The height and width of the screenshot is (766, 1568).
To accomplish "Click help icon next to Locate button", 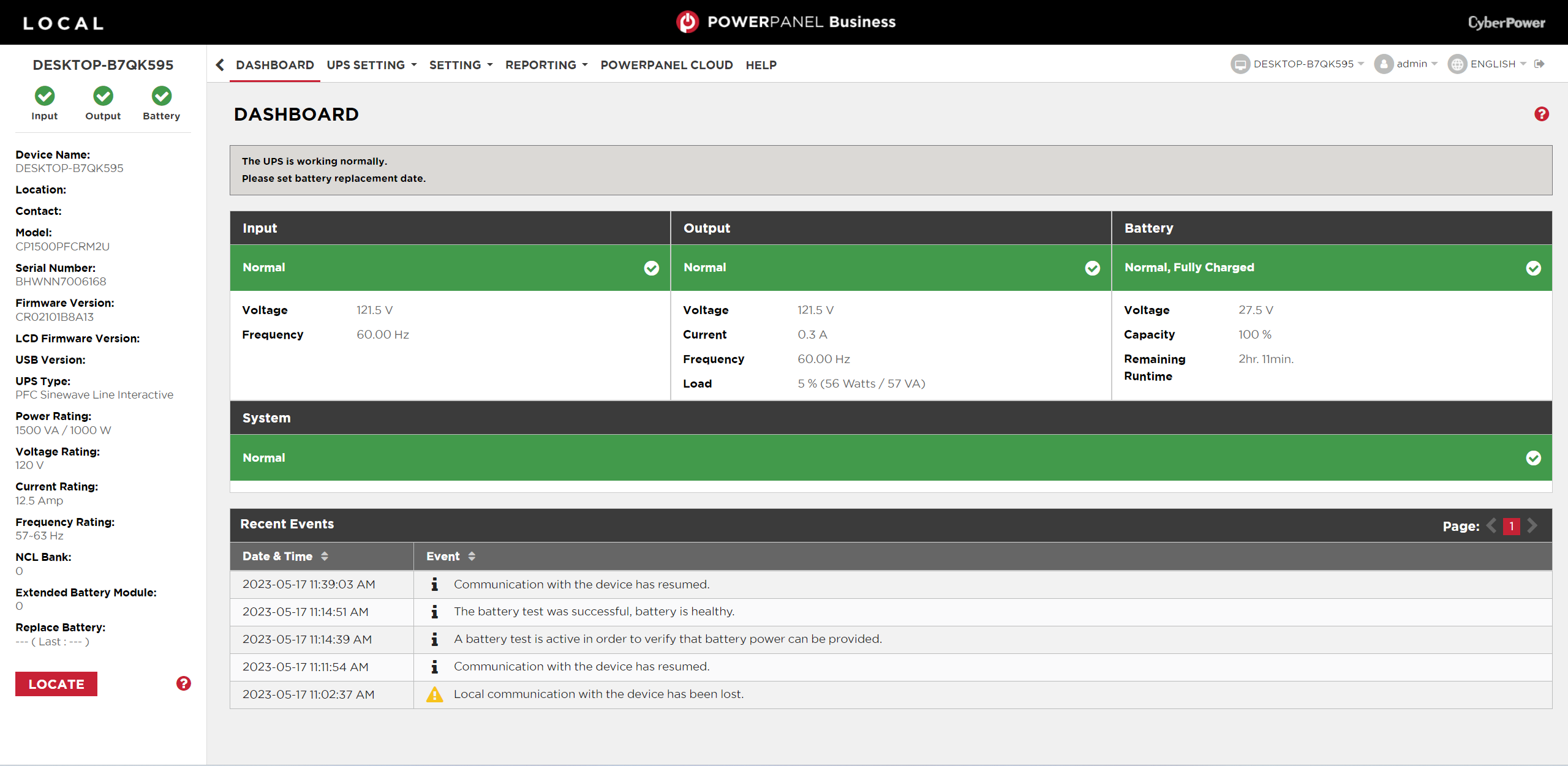I will (x=183, y=683).
